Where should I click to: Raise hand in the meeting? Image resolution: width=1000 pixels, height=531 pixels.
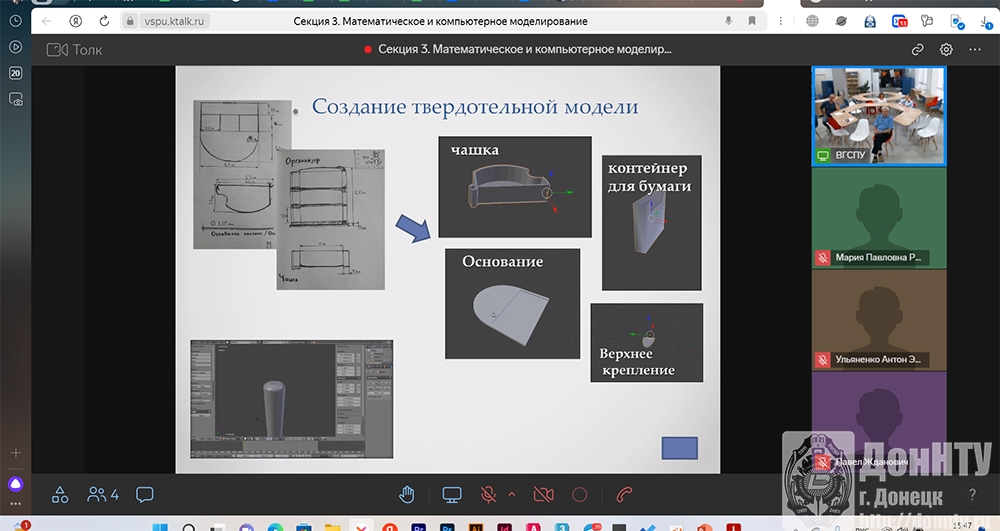click(x=407, y=494)
